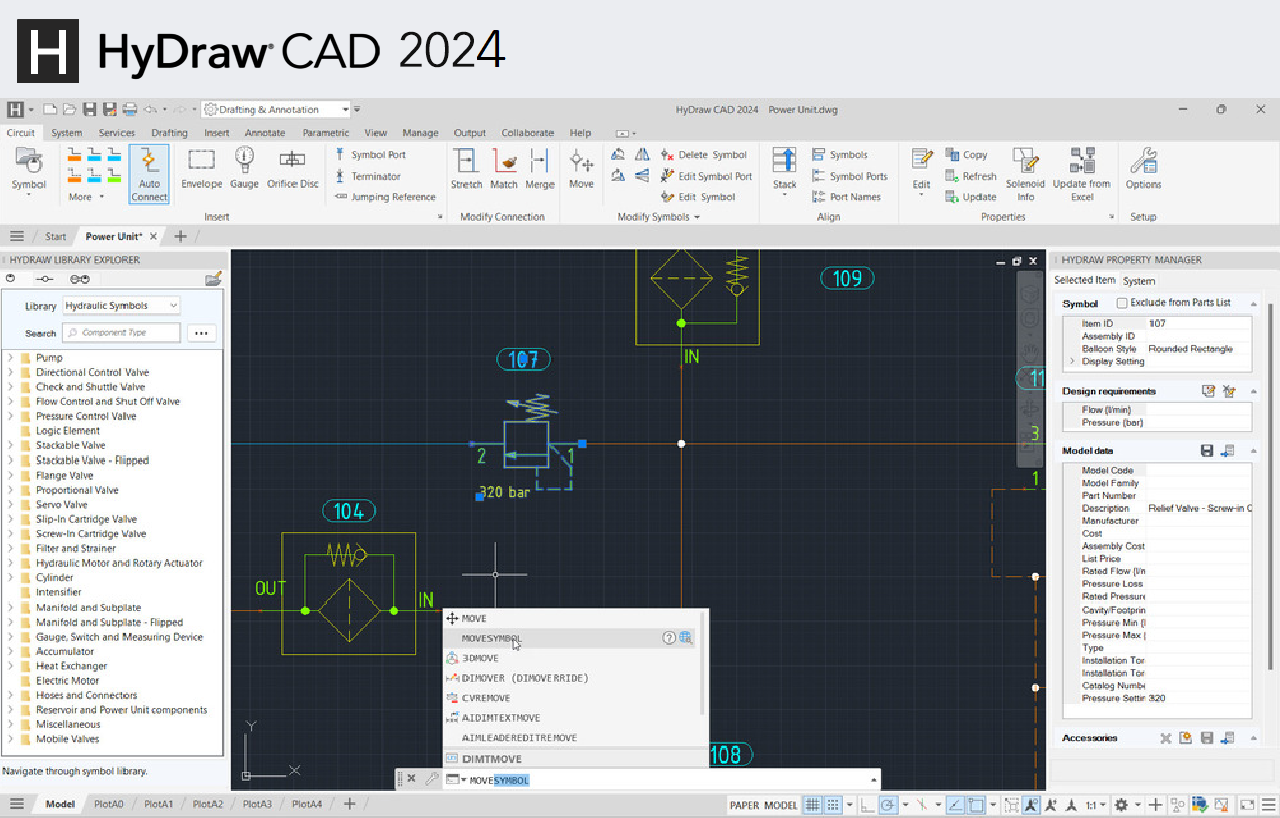Click the search ellipsis button
Viewport: 1280px width, 818px height.
(x=201, y=333)
